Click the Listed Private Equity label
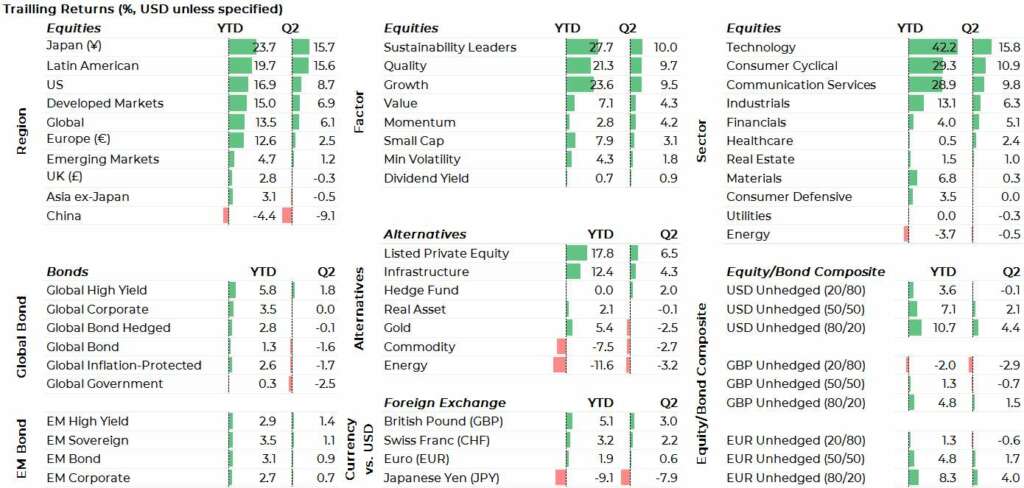 [x=446, y=253]
